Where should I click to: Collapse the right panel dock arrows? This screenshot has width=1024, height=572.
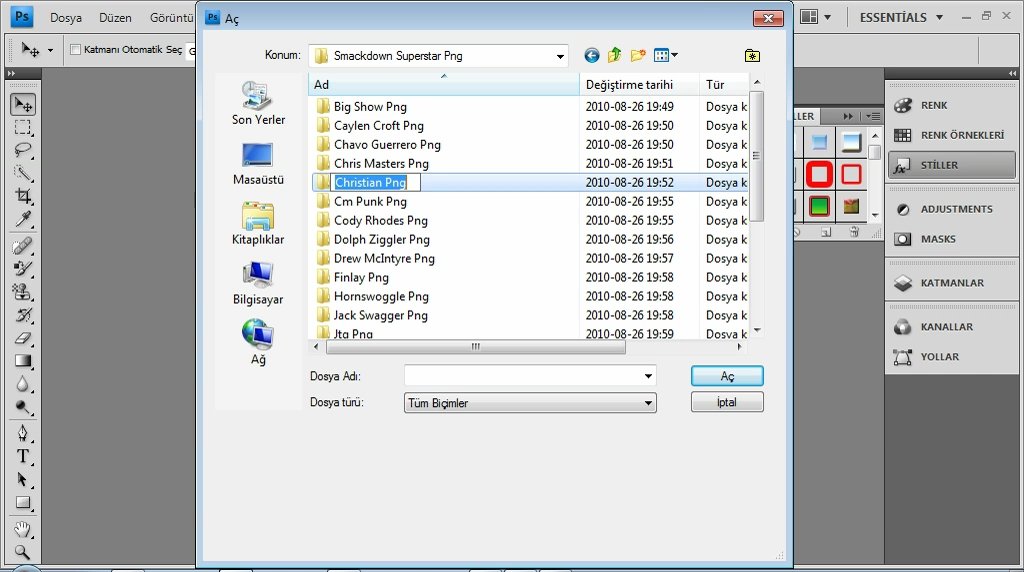(1012, 74)
